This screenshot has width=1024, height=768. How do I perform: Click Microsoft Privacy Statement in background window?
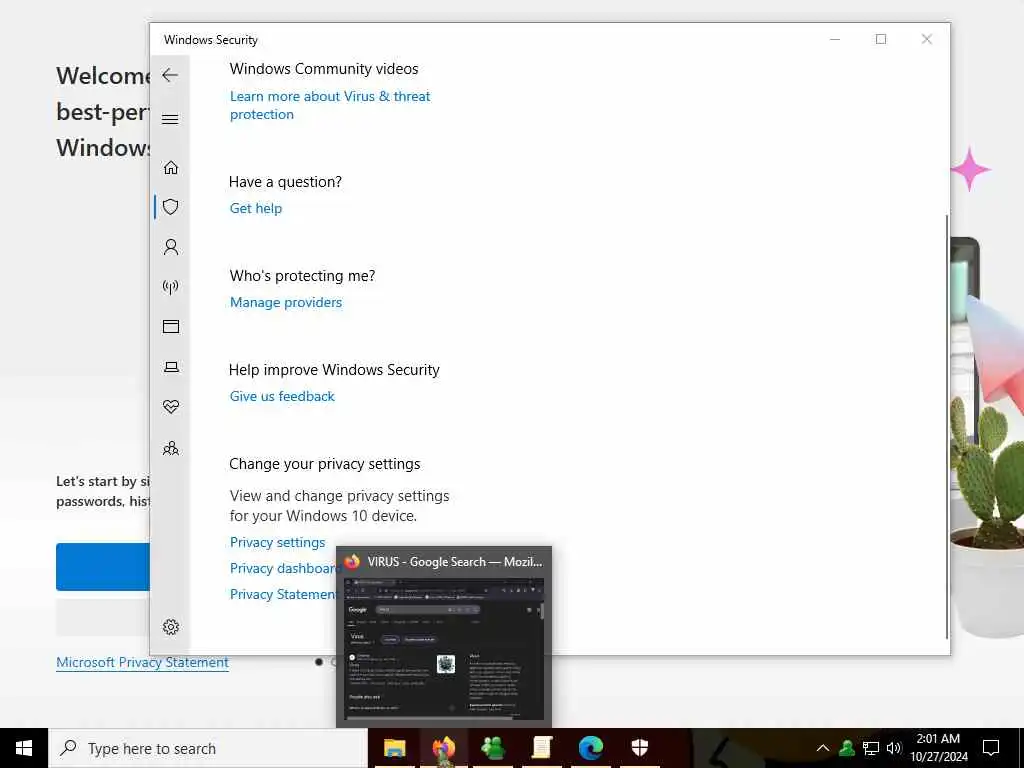point(142,662)
